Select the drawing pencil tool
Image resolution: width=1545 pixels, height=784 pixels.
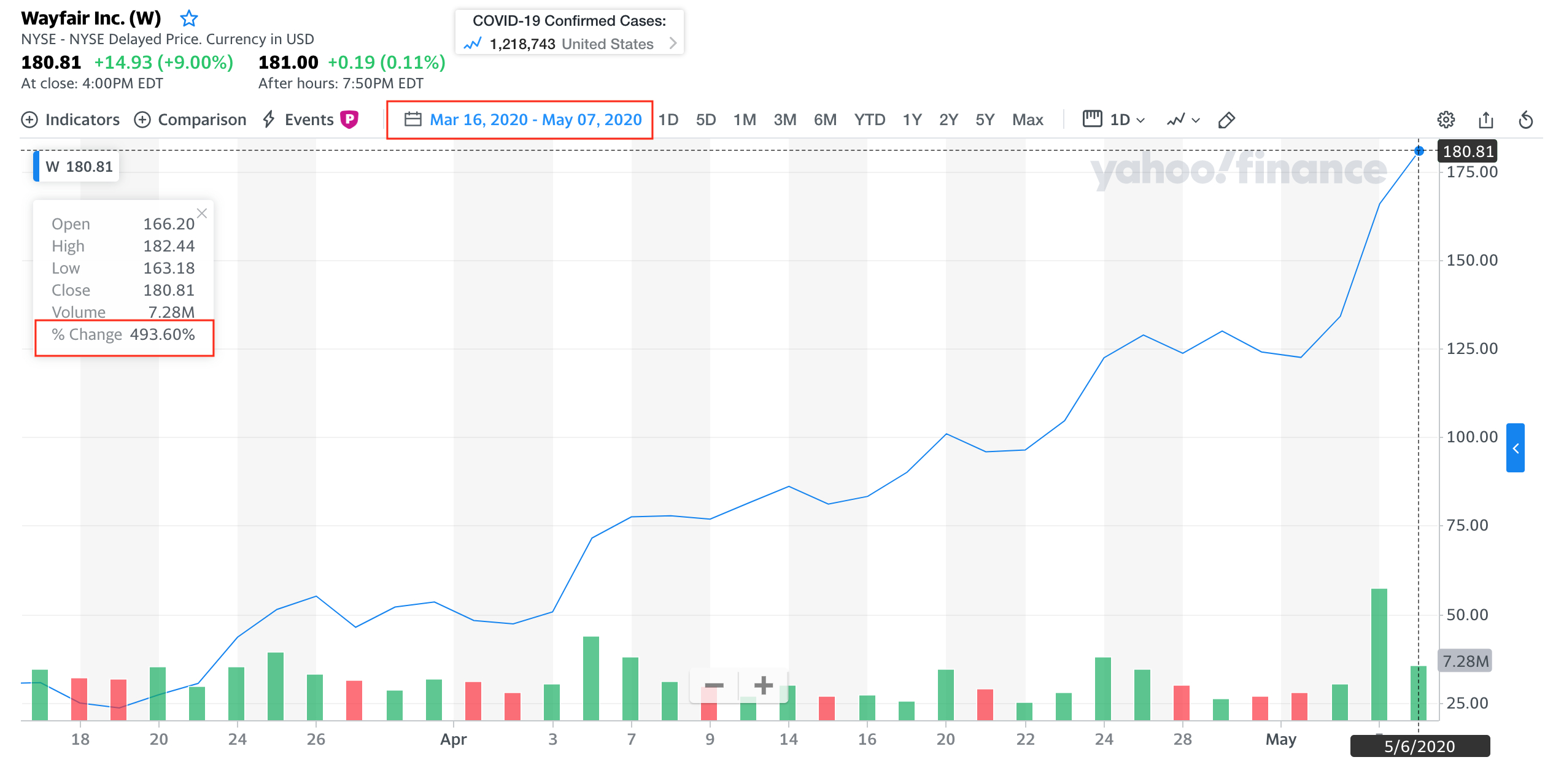coord(1226,120)
